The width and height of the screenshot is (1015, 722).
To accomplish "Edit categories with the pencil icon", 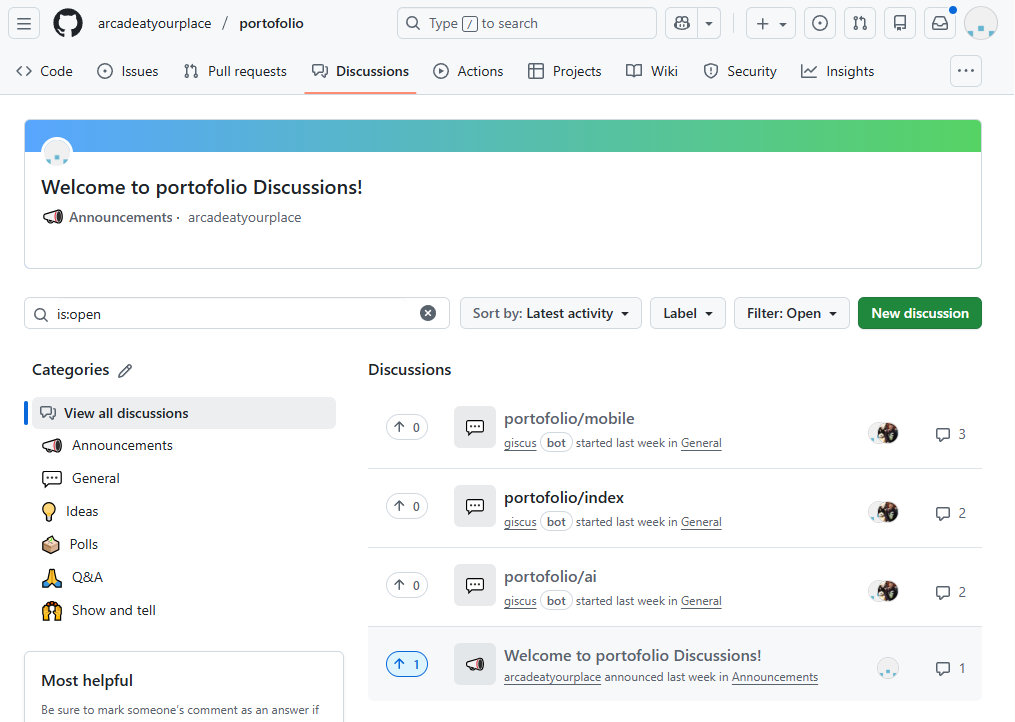I will coord(125,371).
